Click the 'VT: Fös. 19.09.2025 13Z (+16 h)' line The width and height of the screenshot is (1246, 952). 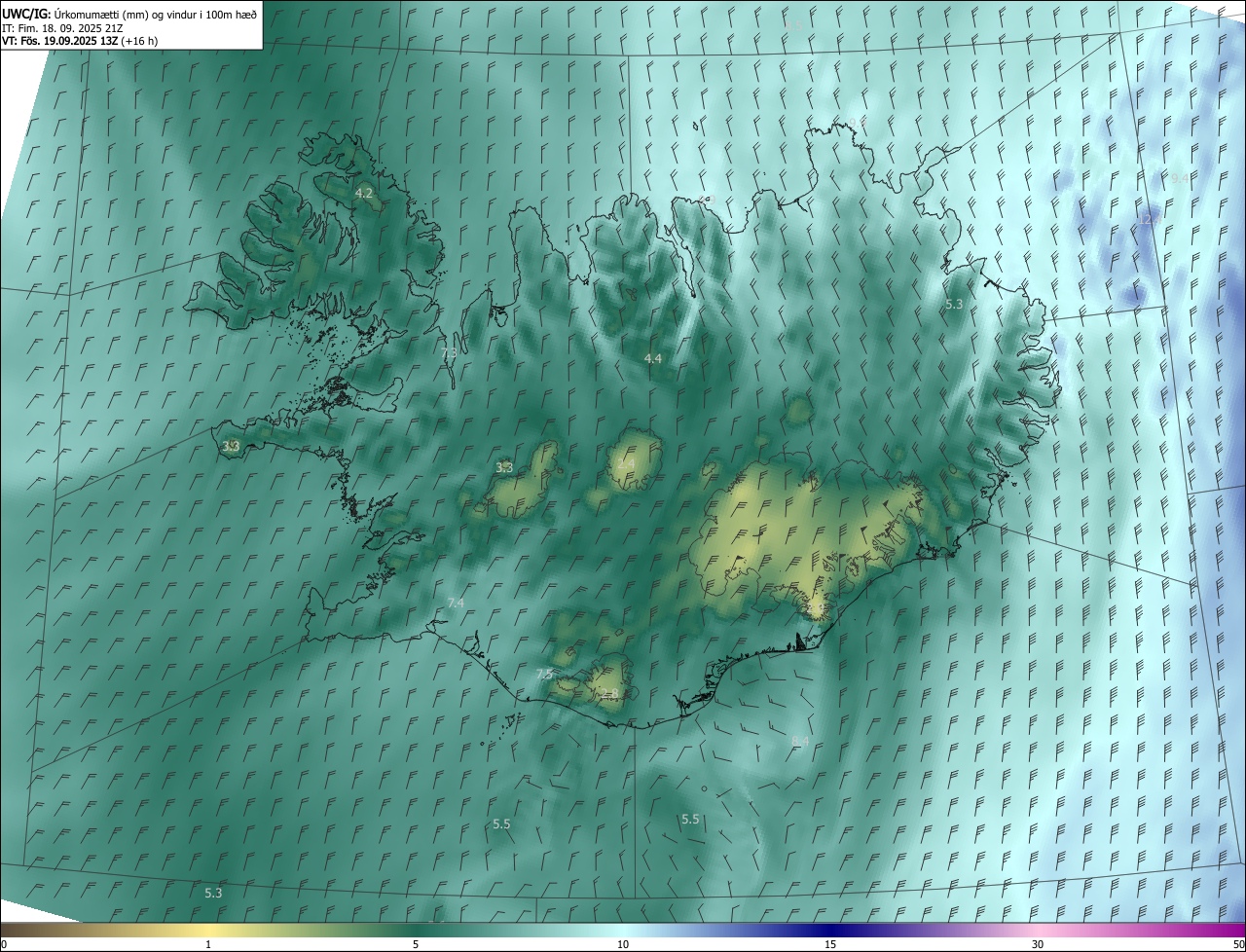80,41
